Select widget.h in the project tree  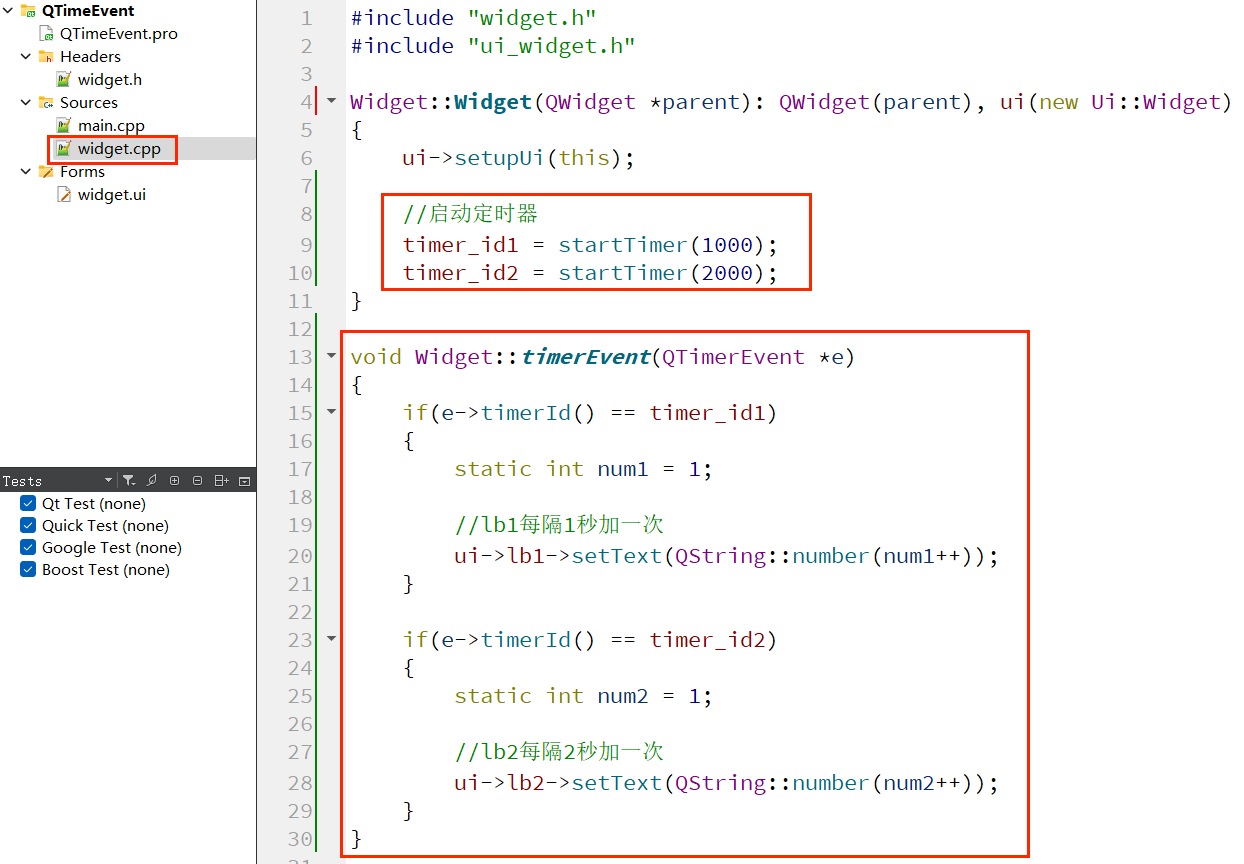coord(110,80)
